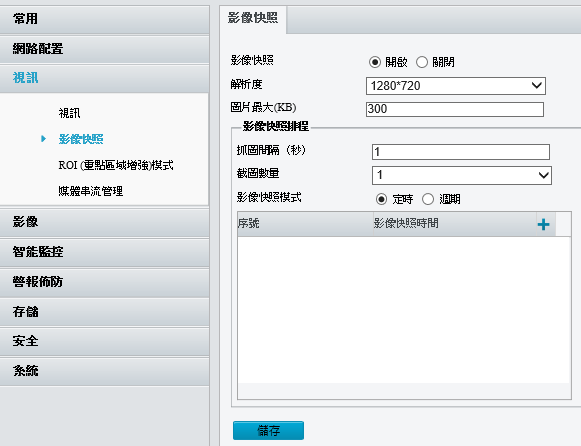Viewport: 581px width, 446px height.
Task: Open the 截圖數量 dropdown
Action: [x=462, y=175]
